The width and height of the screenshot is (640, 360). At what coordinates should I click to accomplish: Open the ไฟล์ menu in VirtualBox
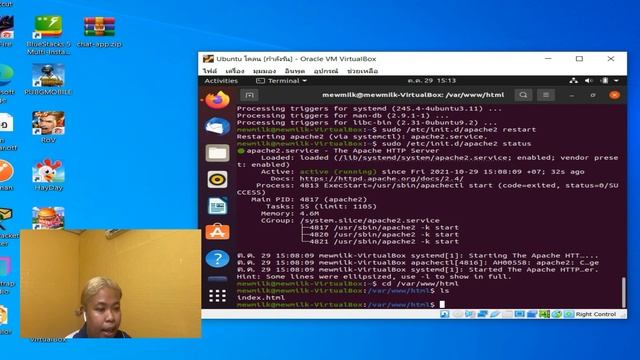point(210,71)
